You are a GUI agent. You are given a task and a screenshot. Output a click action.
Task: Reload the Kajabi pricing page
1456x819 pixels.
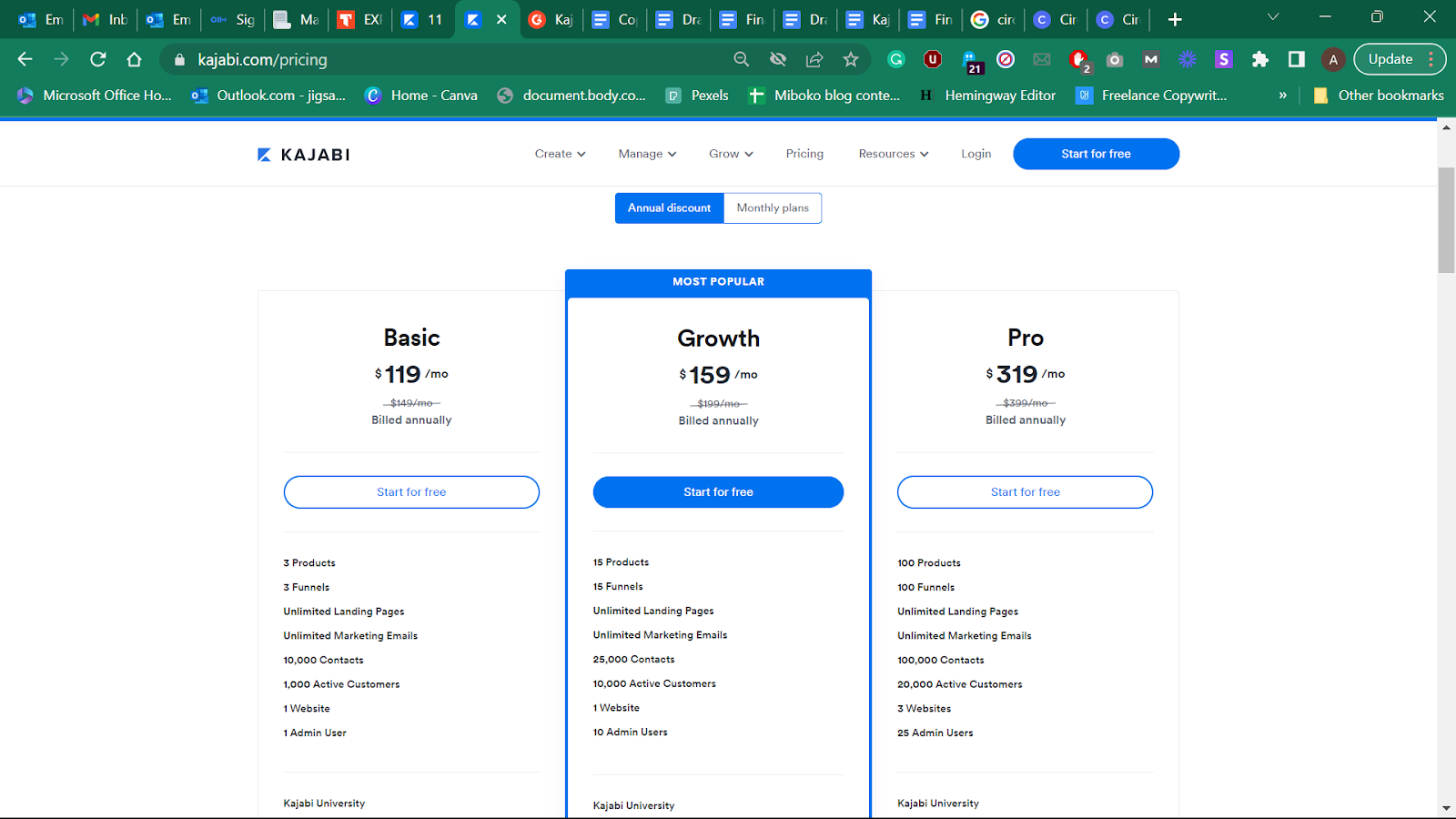coord(98,59)
